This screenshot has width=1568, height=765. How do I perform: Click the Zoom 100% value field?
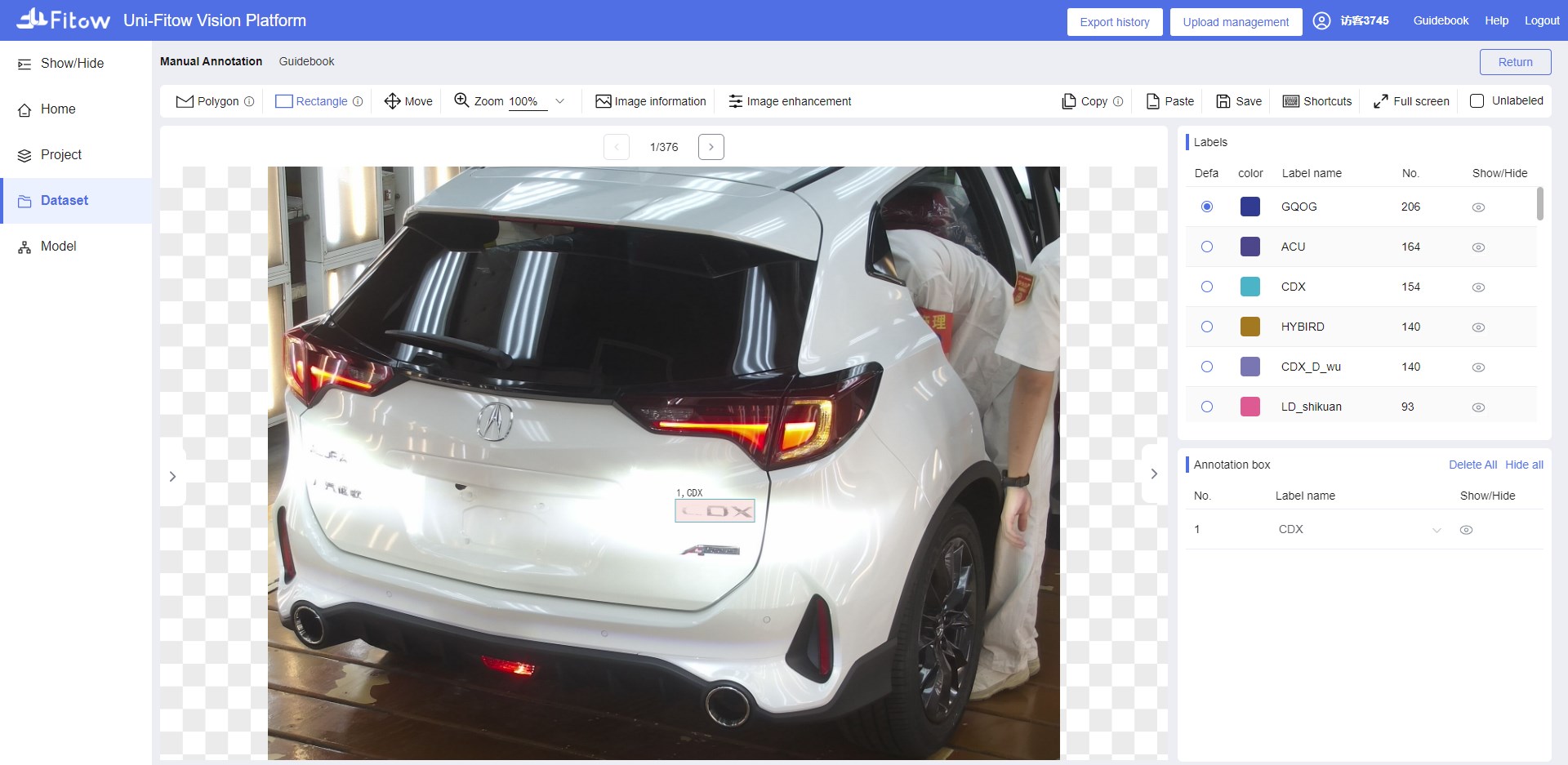tap(528, 101)
